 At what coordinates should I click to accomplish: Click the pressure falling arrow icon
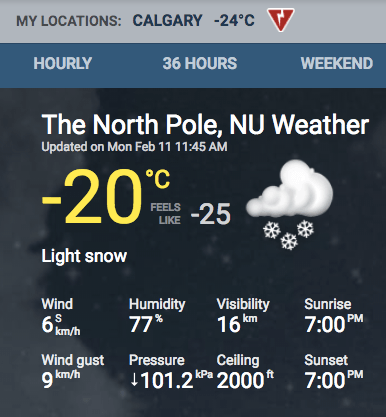134,380
